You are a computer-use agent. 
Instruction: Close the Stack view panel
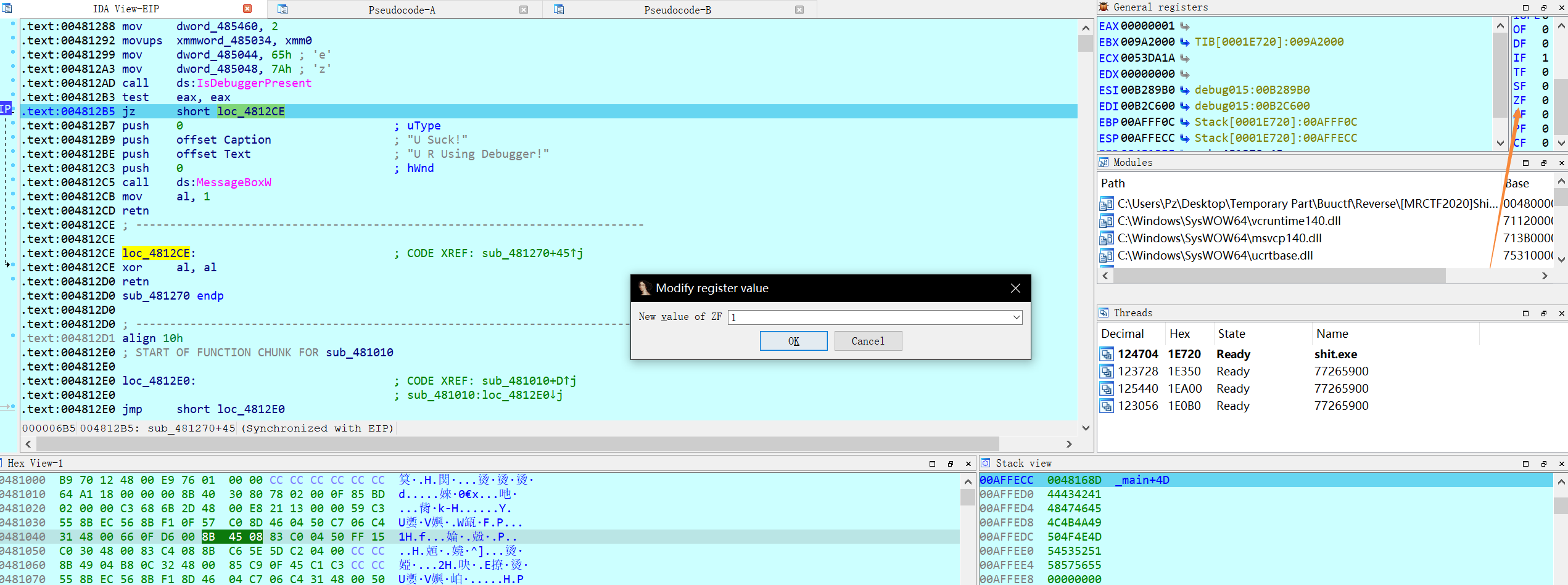tap(1561, 464)
